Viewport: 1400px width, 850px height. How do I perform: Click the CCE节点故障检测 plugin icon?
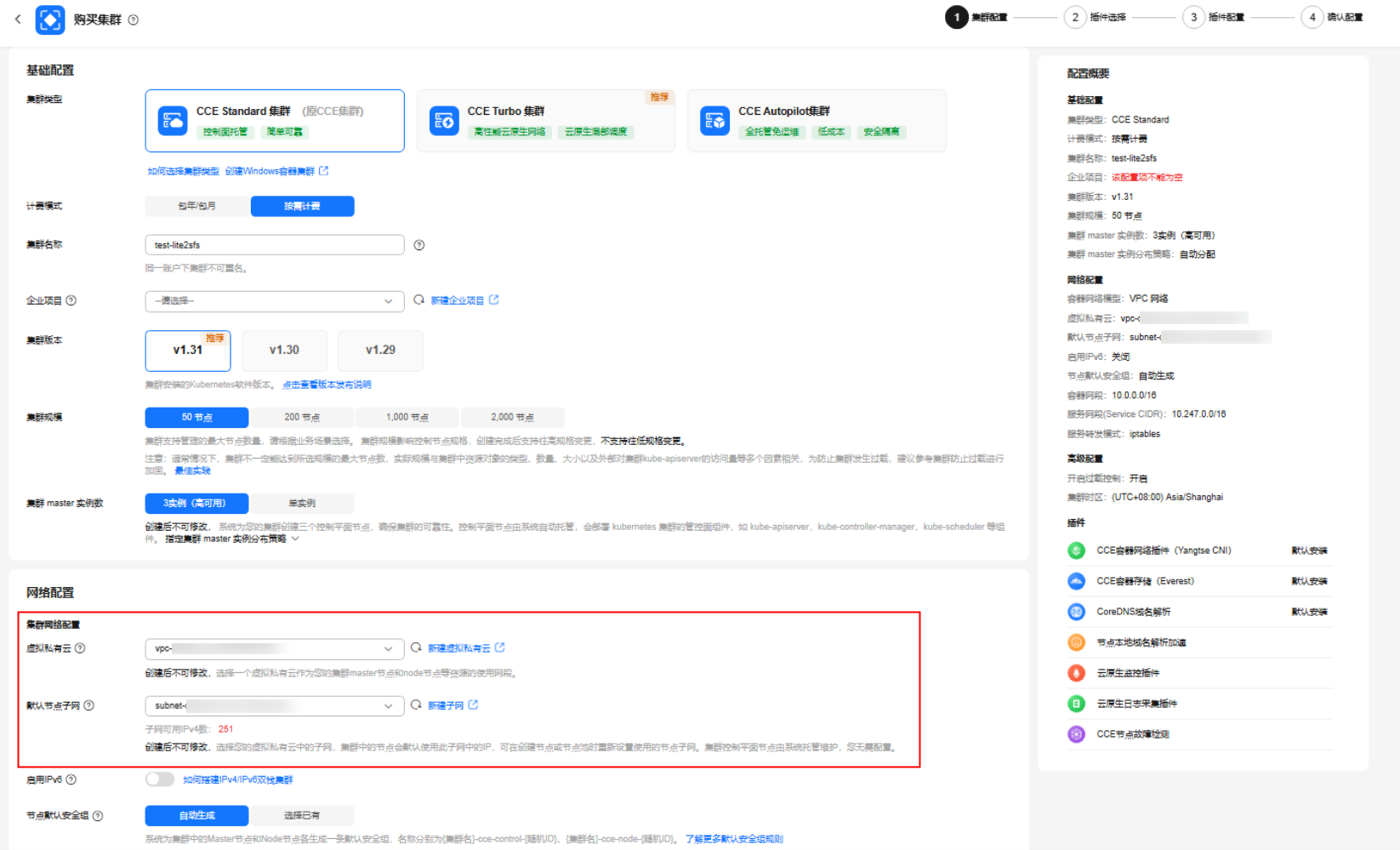pyautogui.click(x=1077, y=734)
